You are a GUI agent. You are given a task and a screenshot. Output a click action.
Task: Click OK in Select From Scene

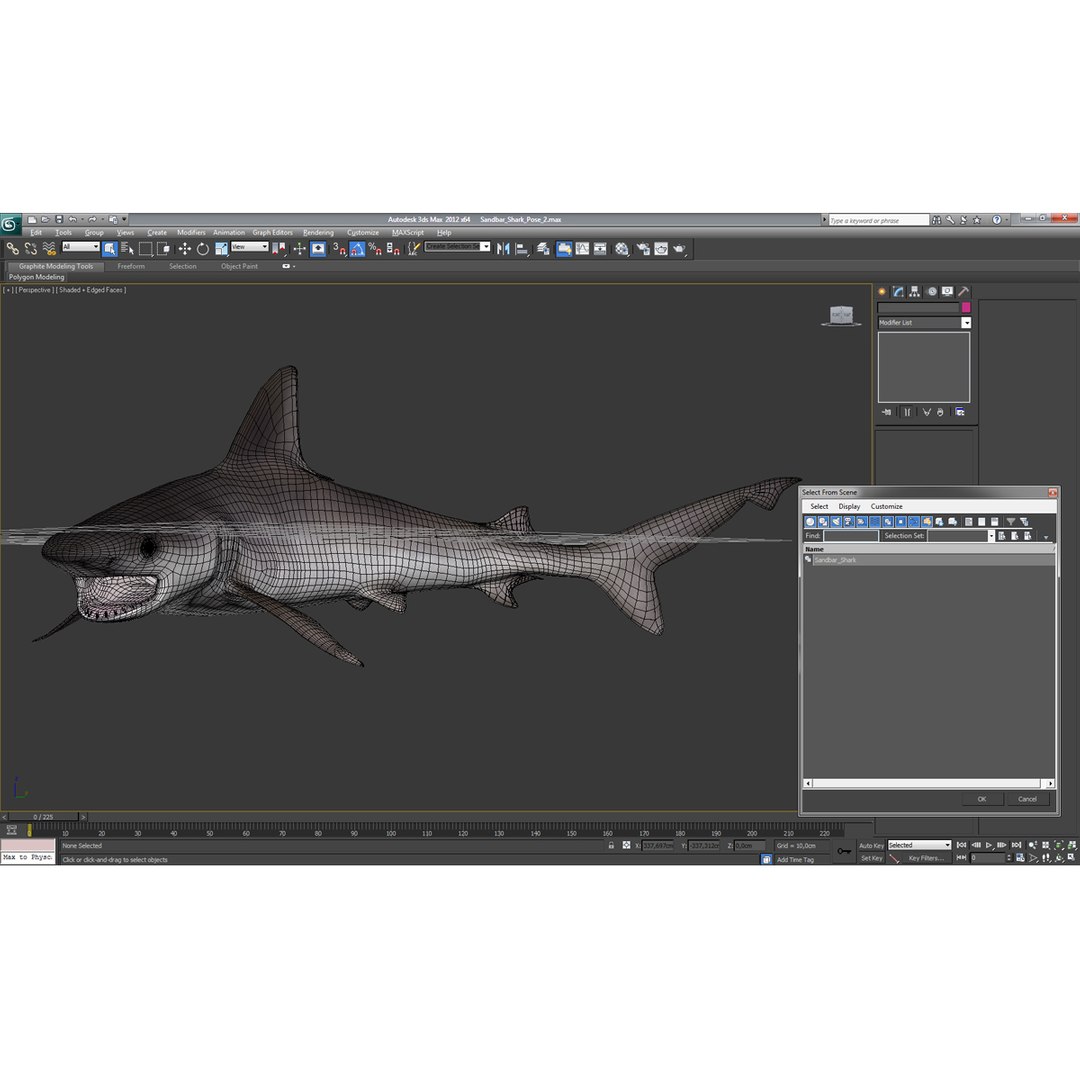982,799
